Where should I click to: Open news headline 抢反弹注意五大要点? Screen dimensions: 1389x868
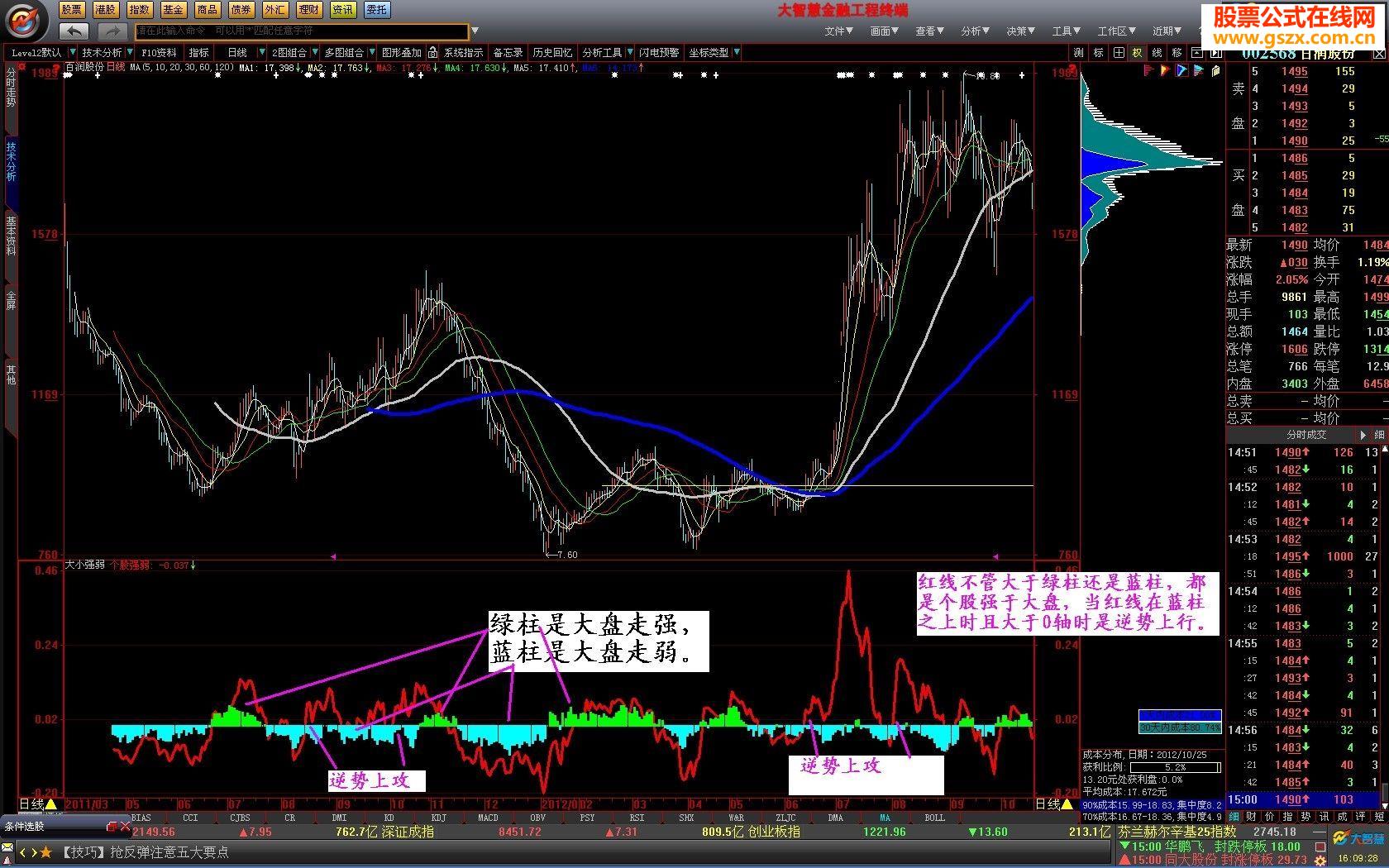pyautogui.click(x=169, y=852)
